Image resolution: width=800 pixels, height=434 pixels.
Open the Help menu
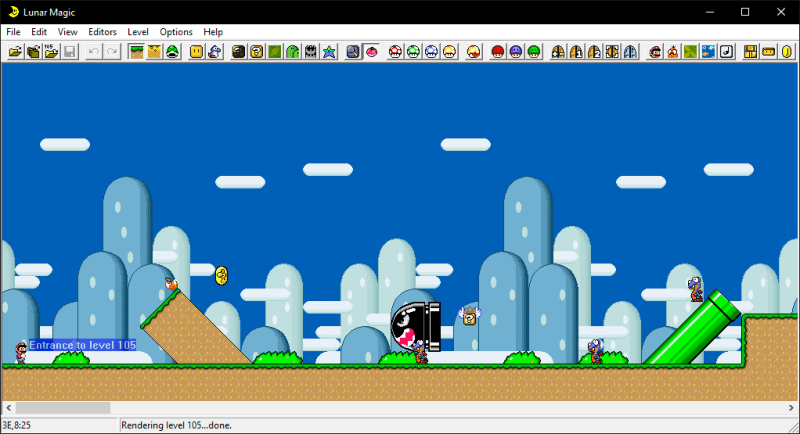tap(213, 32)
